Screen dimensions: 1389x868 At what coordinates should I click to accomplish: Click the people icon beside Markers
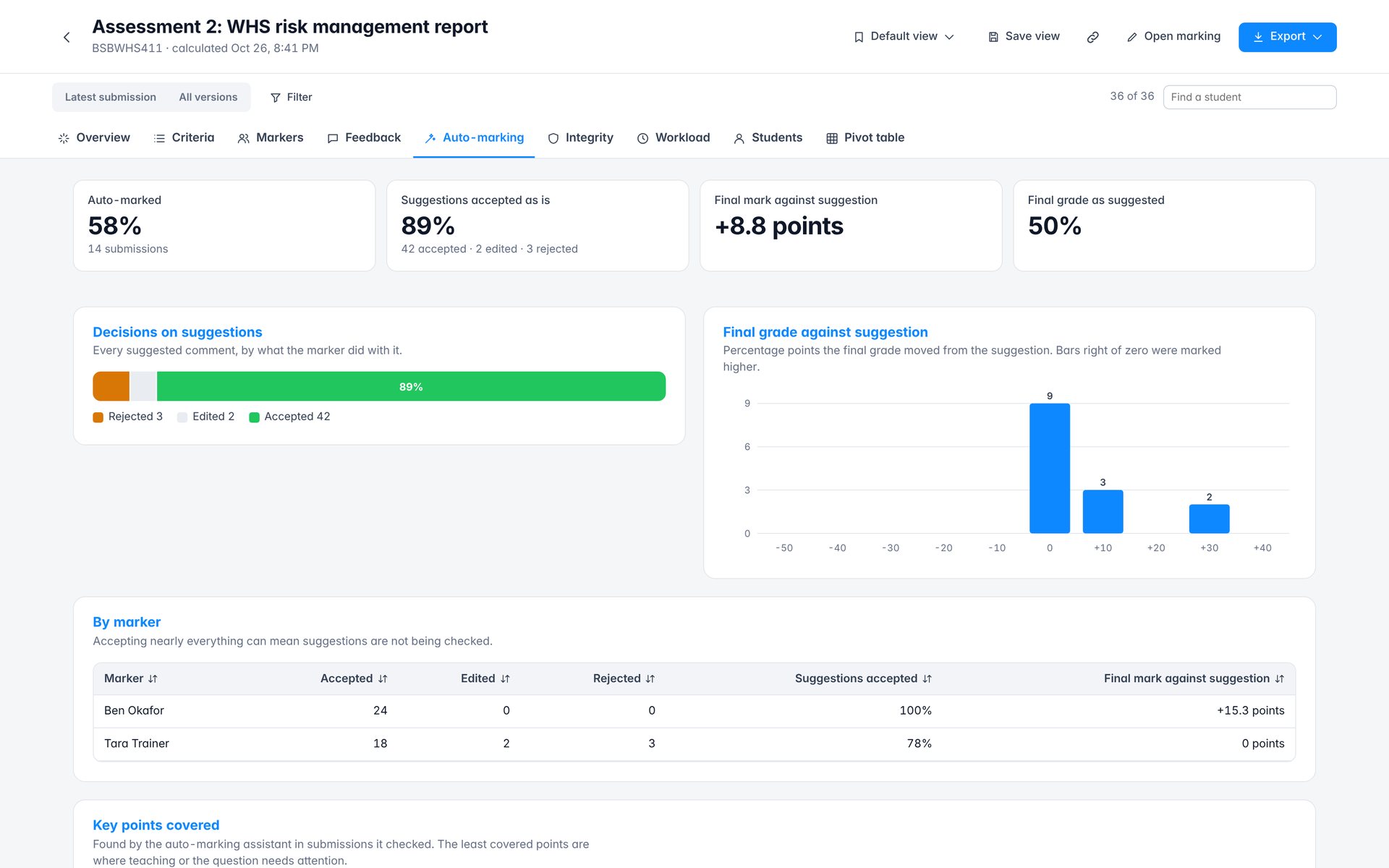[244, 138]
